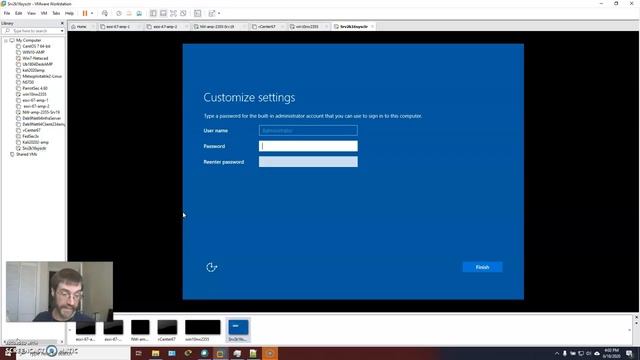
Task: Open the power options dropdown arrow beside pause
Action: point(92,13)
